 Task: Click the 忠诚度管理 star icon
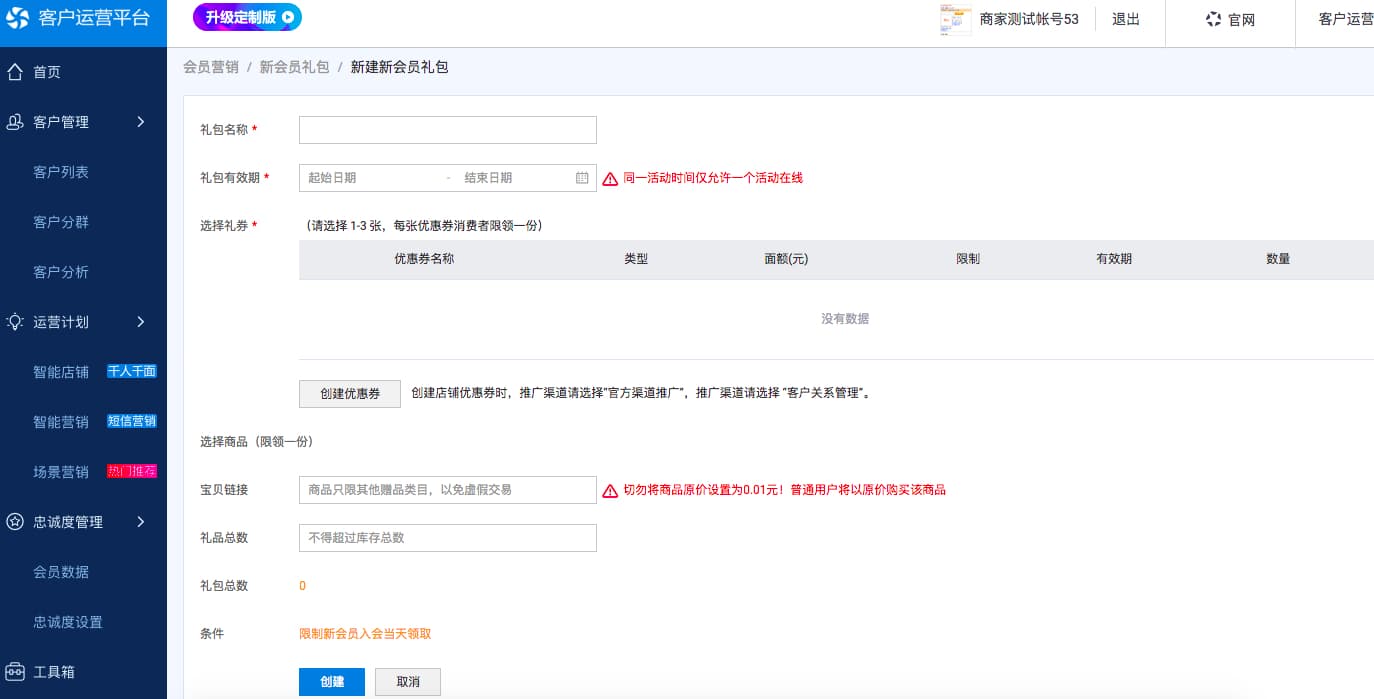coord(15,522)
